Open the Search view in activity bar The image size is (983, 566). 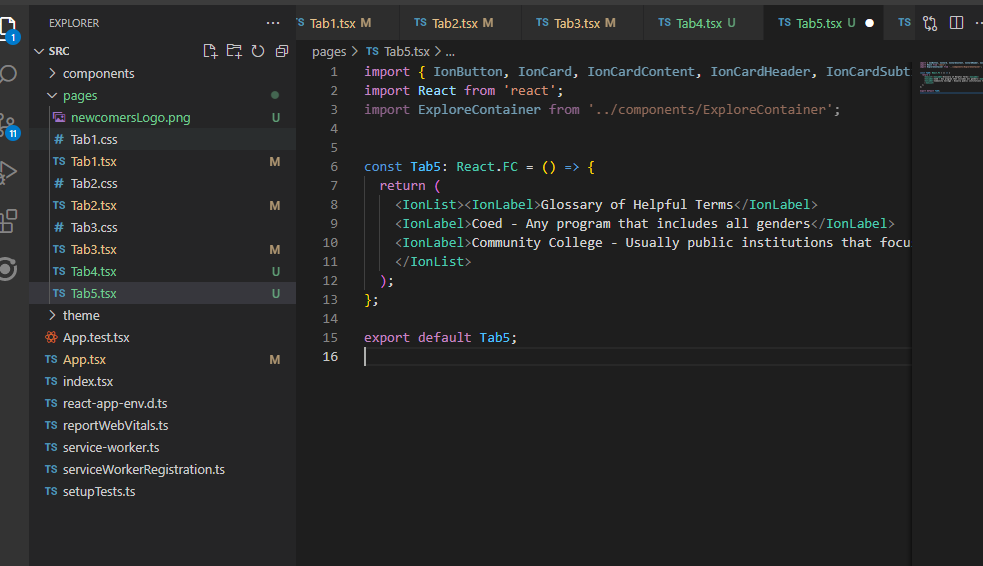(x=8, y=74)
